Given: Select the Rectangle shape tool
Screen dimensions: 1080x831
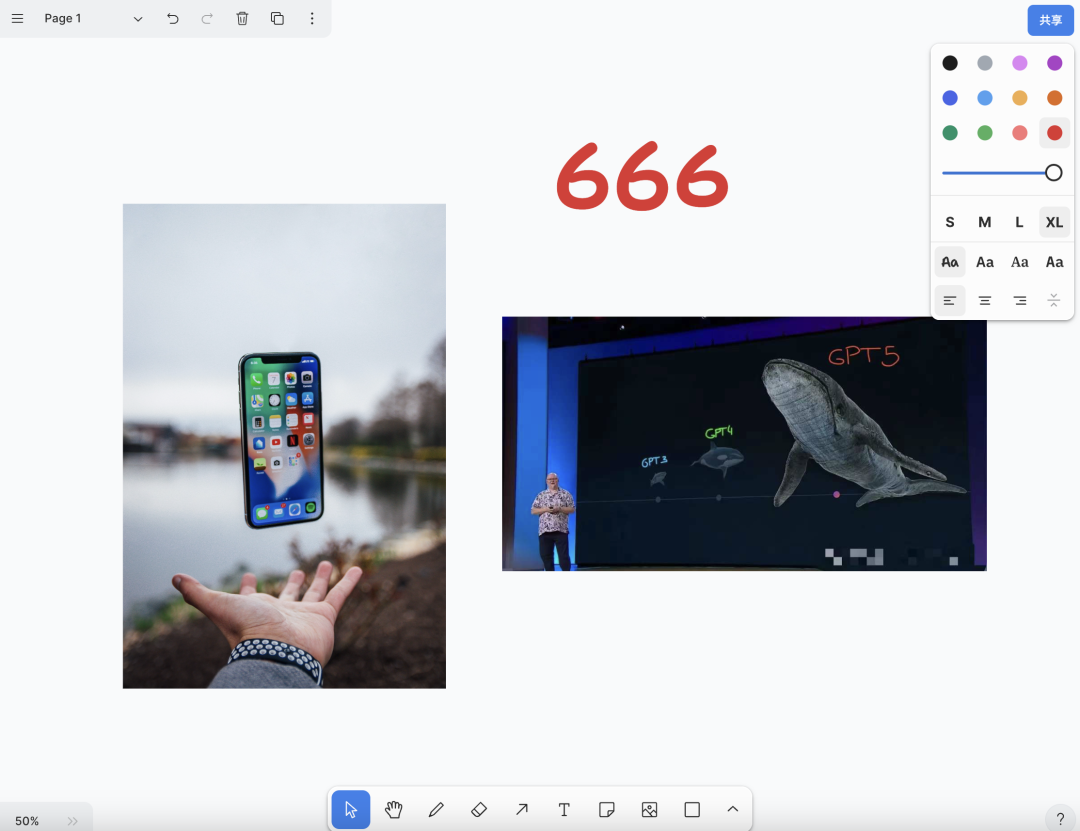Looking at the screenshot, I should pos(692,810).
